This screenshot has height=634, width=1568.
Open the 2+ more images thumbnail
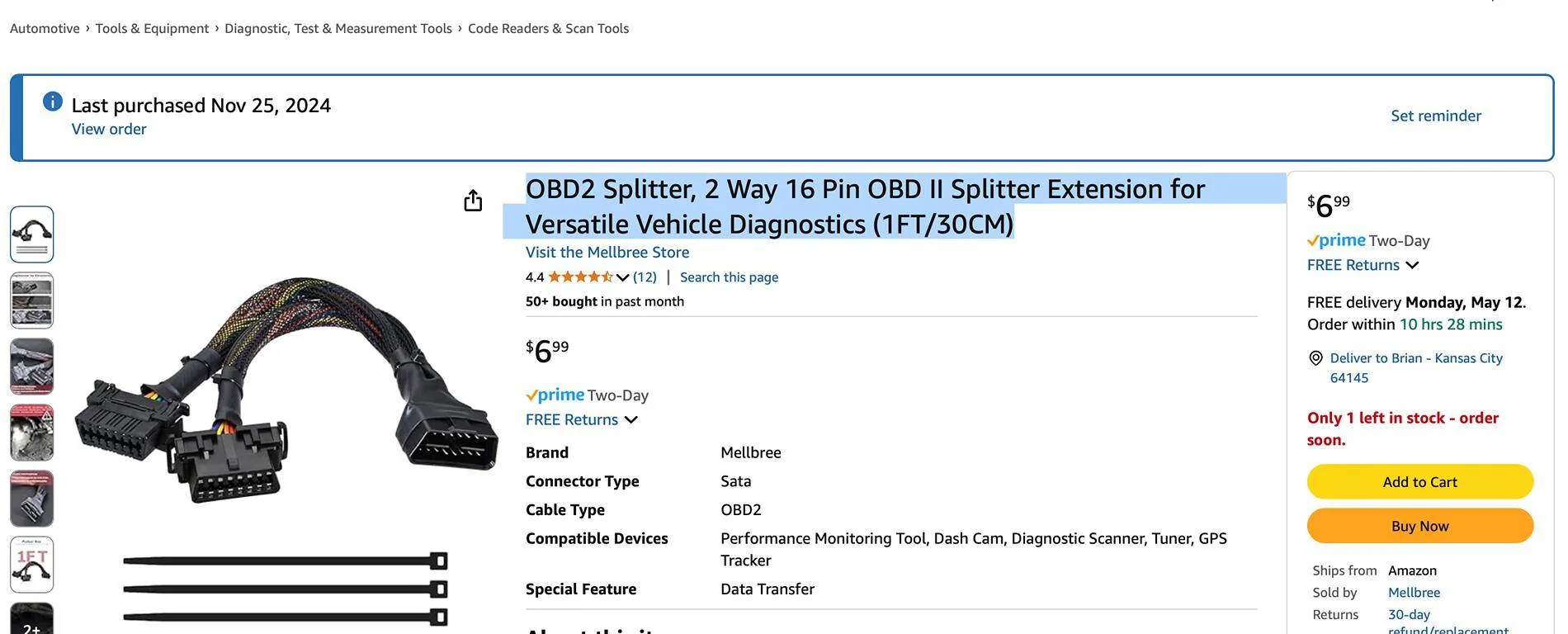(32, 621)
